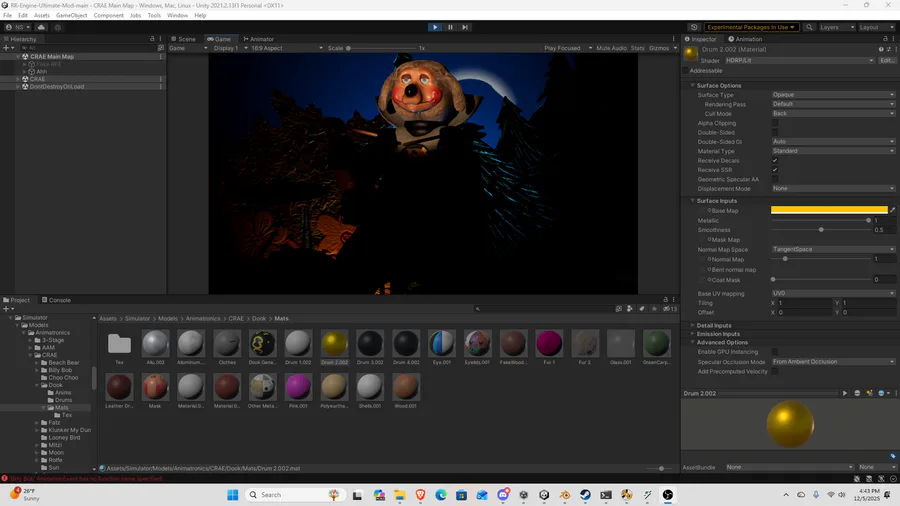Click the Pause button in toolbar
The image size is (900, 506).
tap(450, 27)
